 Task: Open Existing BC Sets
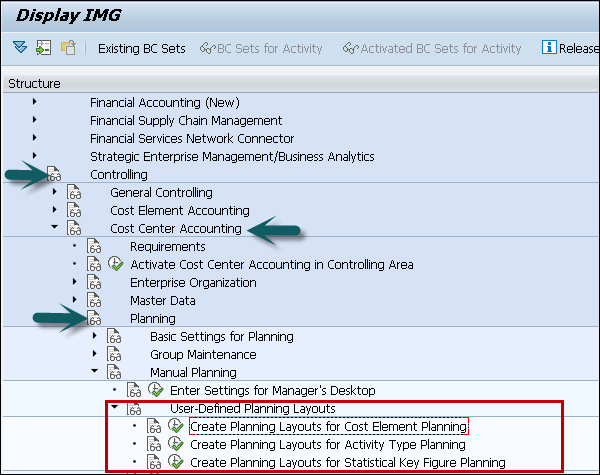tap(141, 48)
